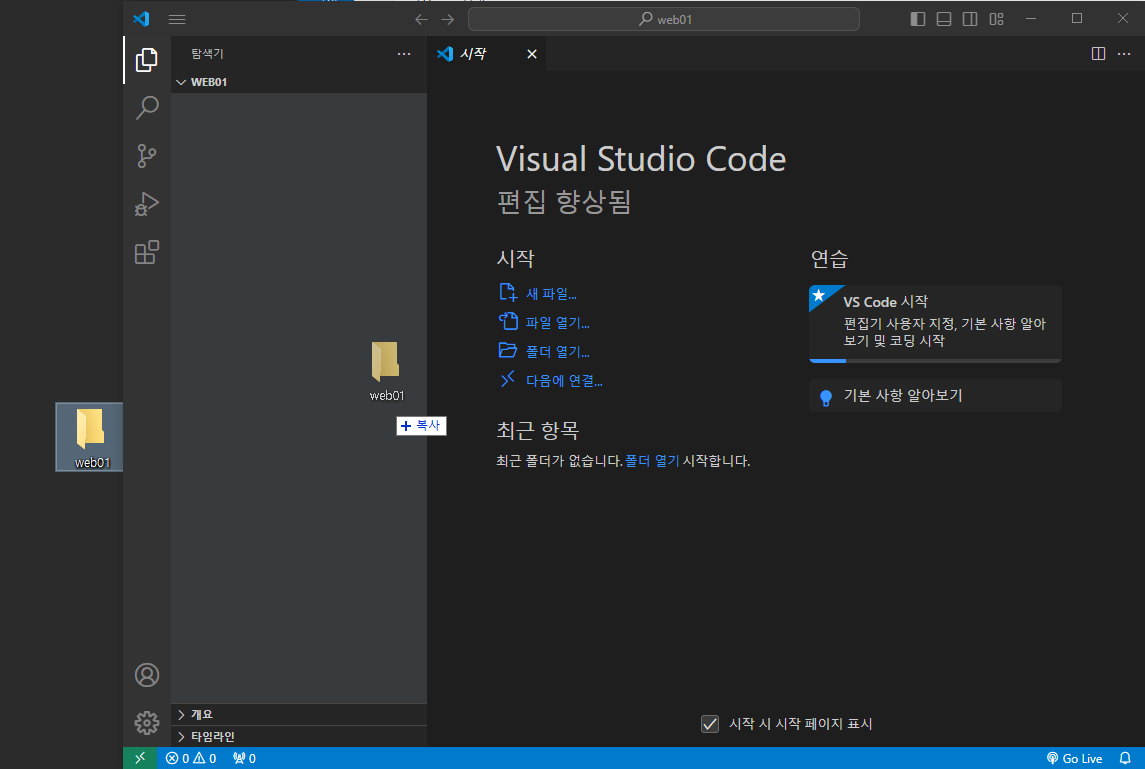
Task: Open remote window from green status icon
Action: coord(140,758)
